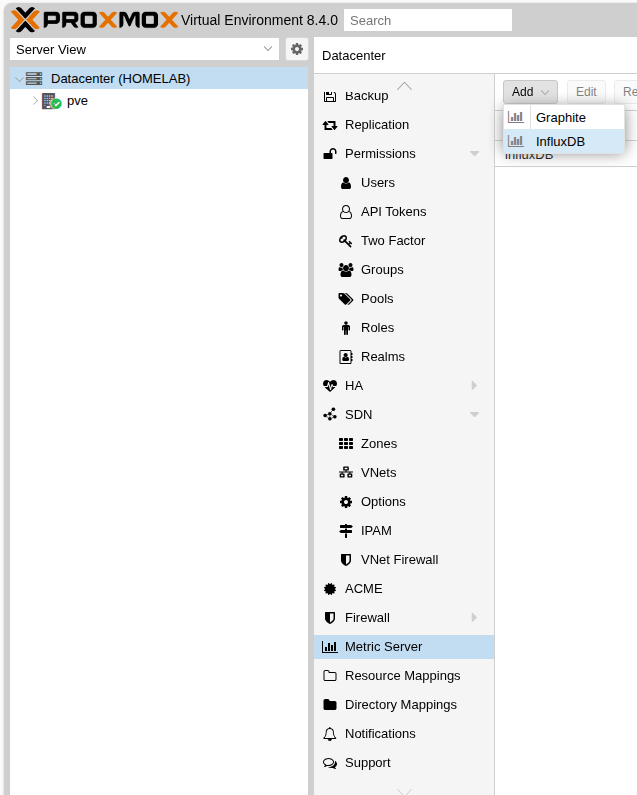Collapse the Permissions submenu arrow
Viewport: 637px width, 795px height.
(475, 154)
